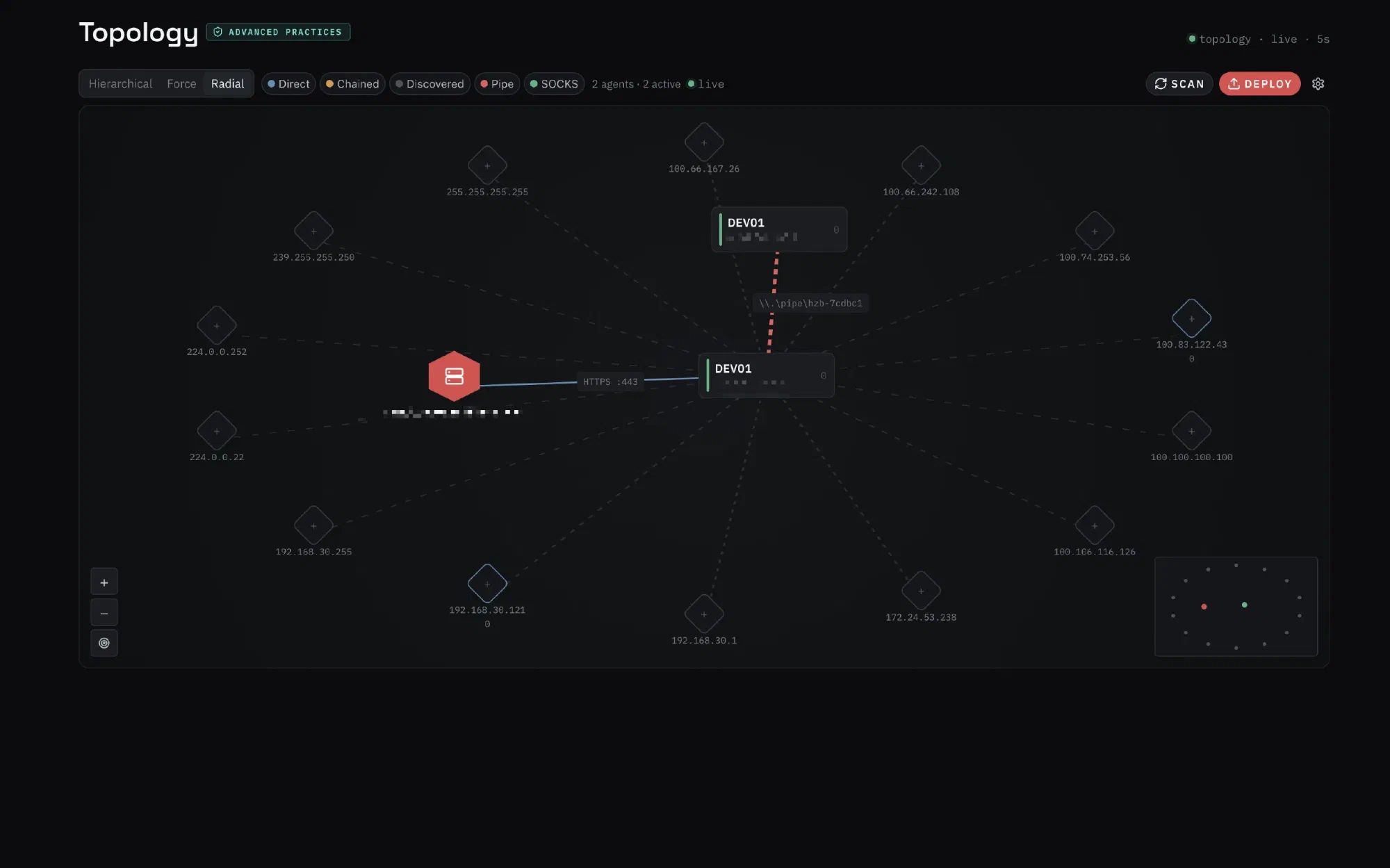
Task: Click host node 255.255.255.255
Action: click(487, 165)
